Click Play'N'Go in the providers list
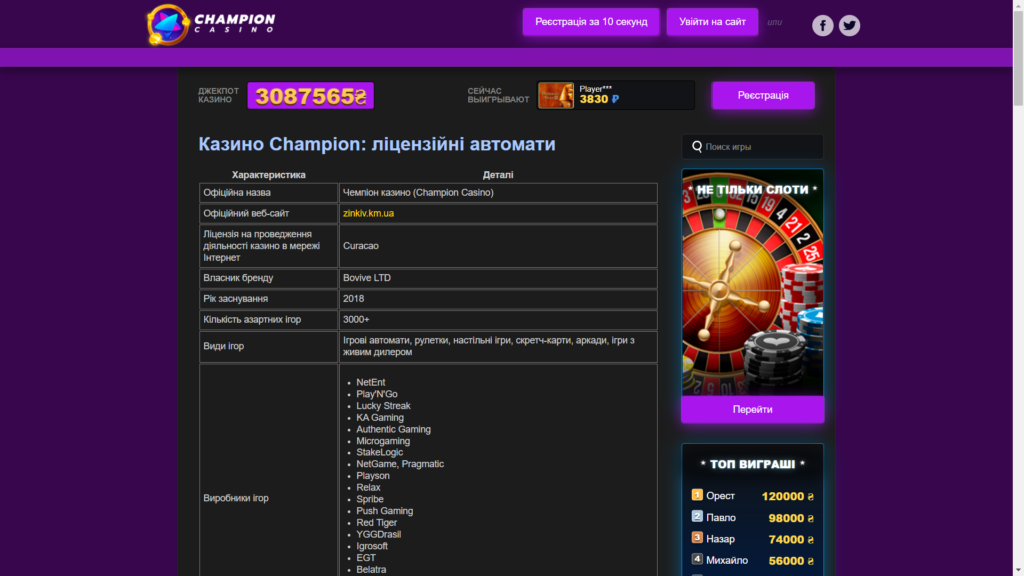The height and width of the screenshot is (576, 1024). [377, 394]
